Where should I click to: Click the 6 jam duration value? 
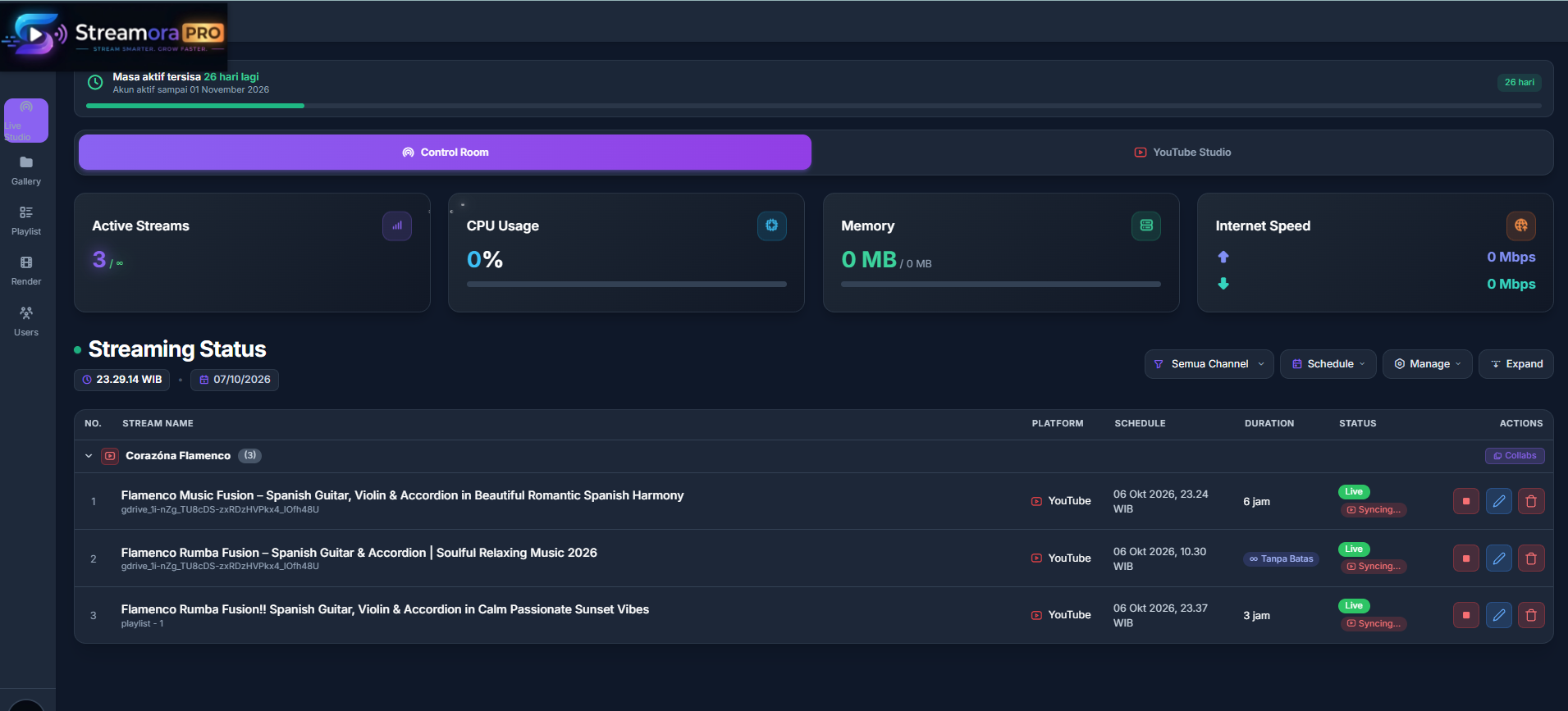coord(1256,502)
